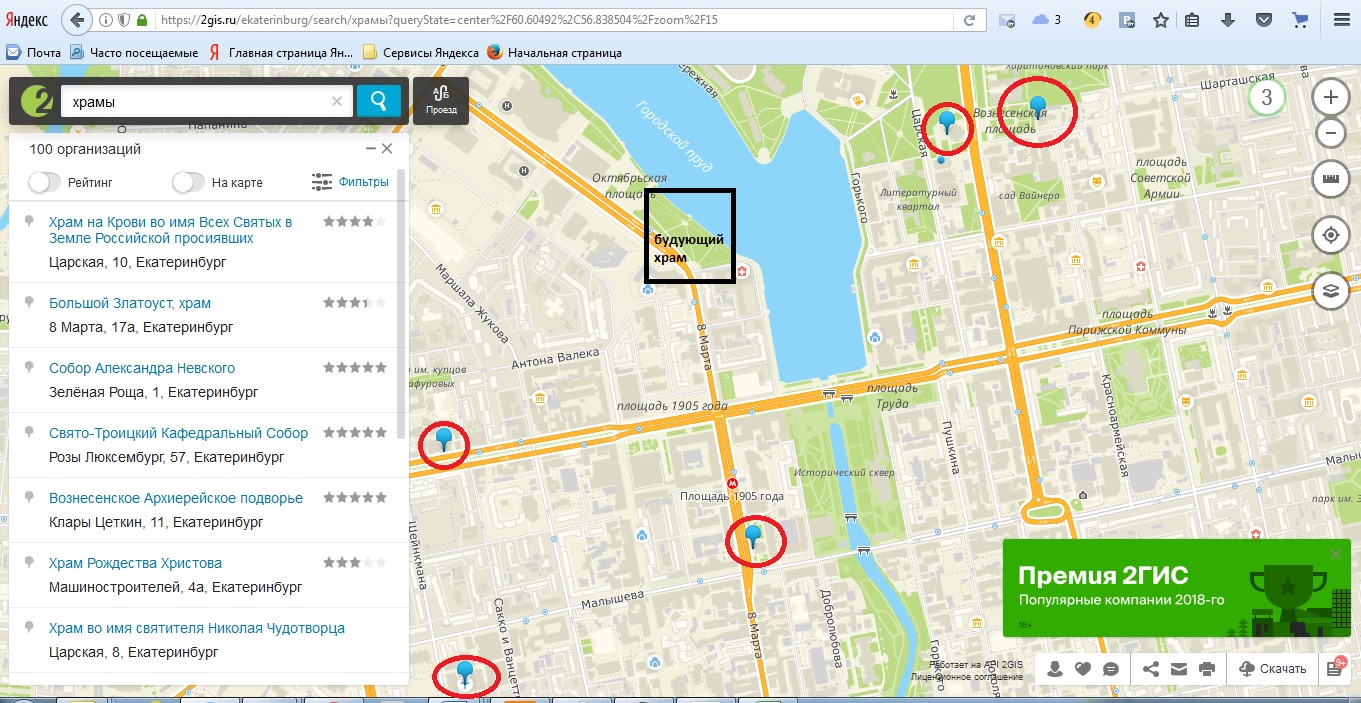Select the ruler measurement tool
This screenshot has width=1361, height=703.
tap(1330, 180)
